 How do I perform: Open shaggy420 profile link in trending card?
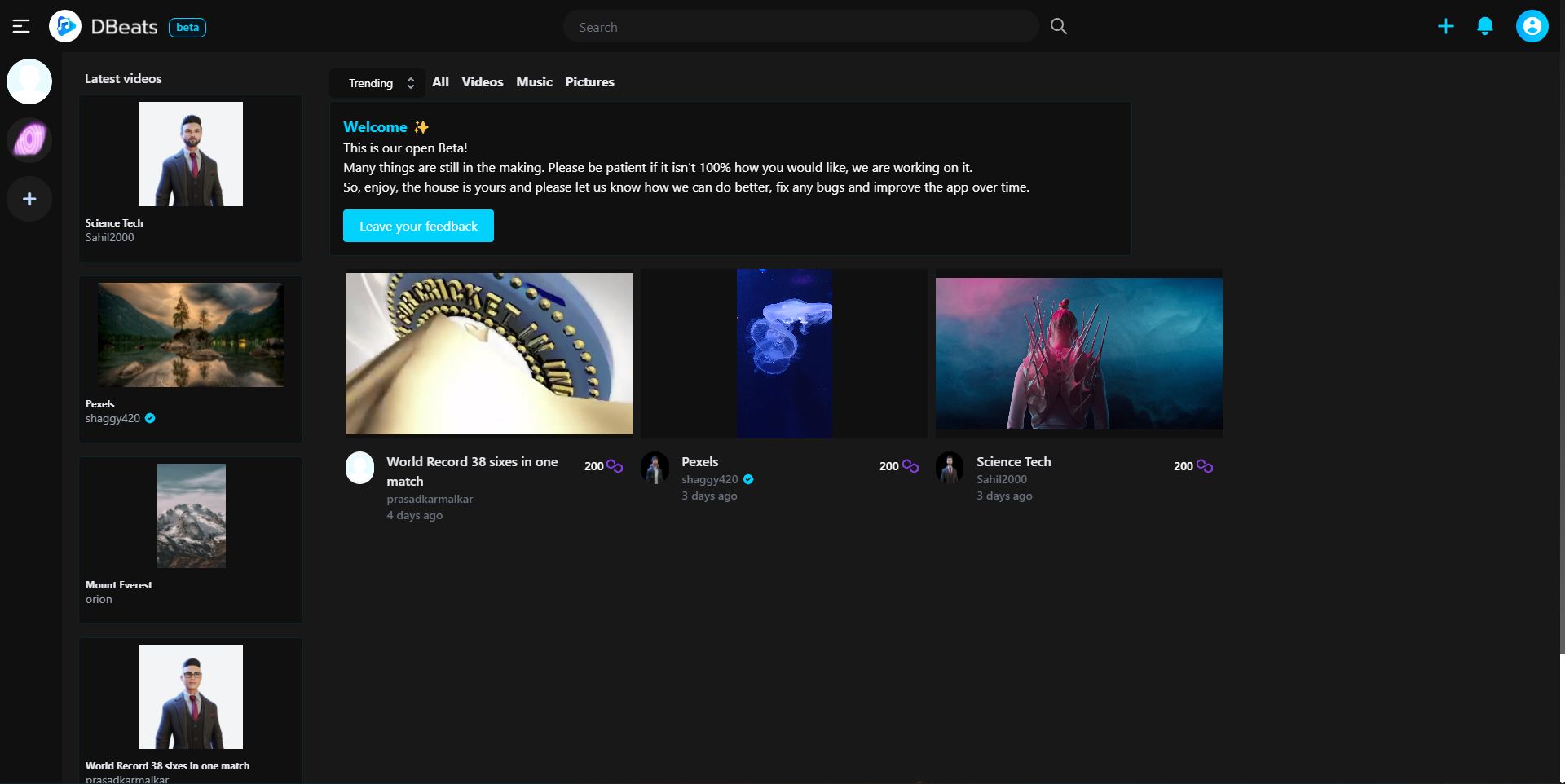(709, 479)
